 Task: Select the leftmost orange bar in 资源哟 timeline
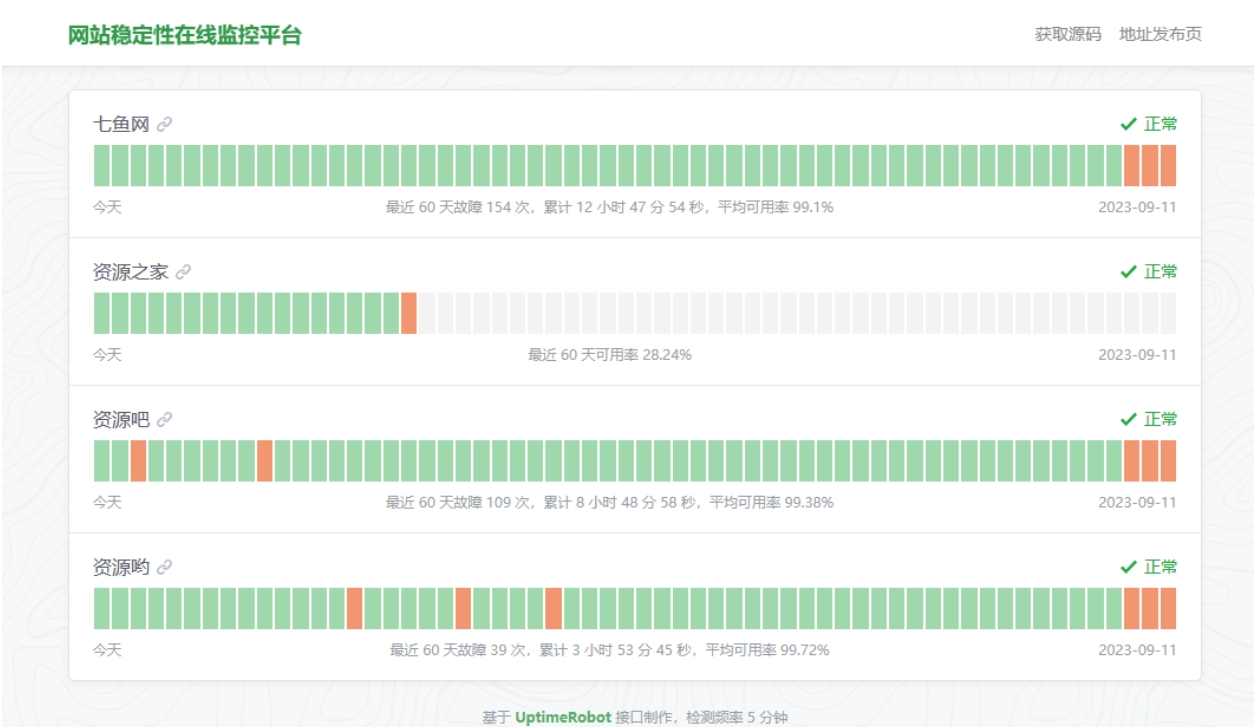coord(355,608)
